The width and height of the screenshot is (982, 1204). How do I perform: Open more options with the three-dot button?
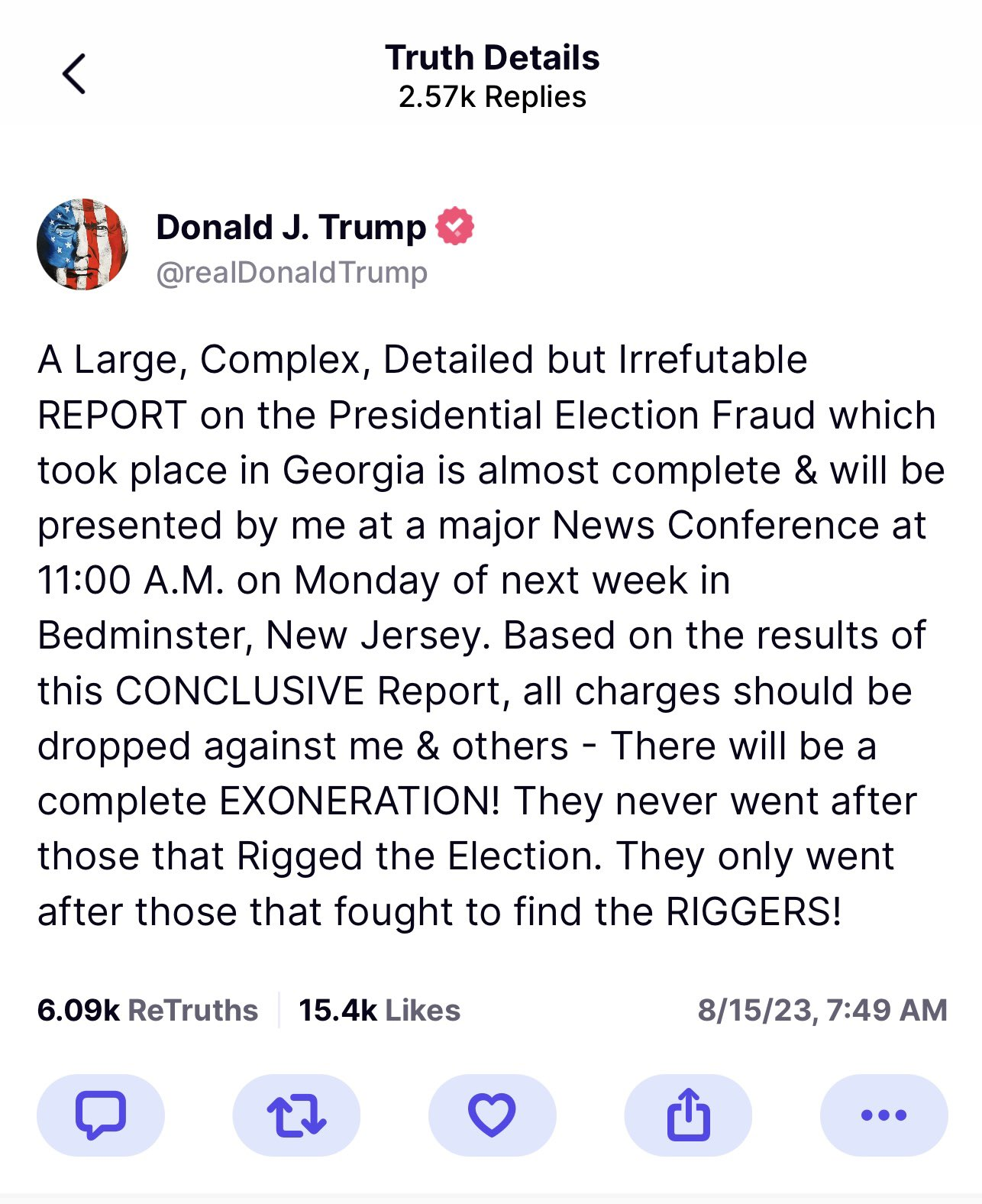(x=883, y=1115)
